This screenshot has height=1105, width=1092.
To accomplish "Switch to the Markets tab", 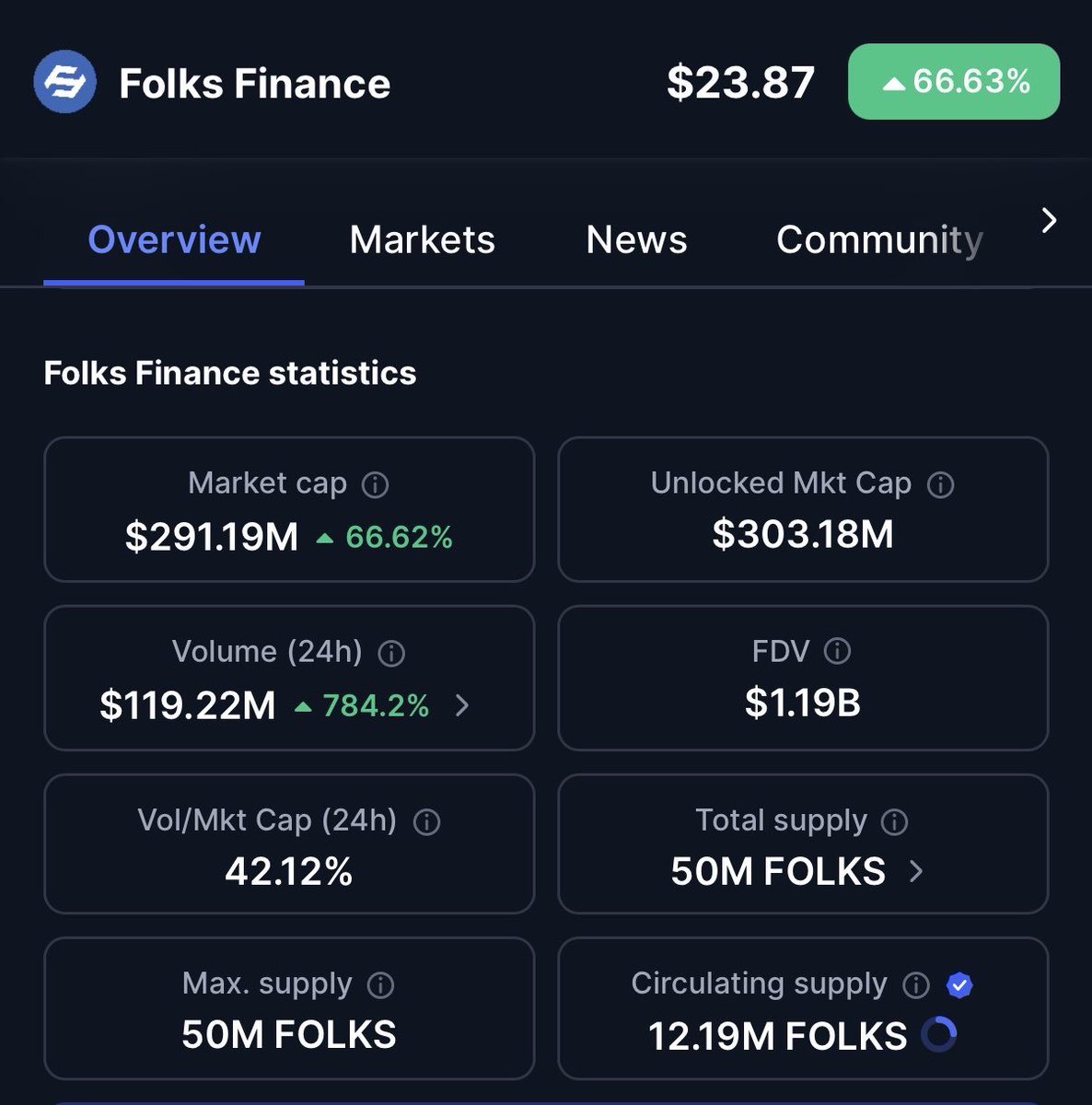I will point(422,239).
